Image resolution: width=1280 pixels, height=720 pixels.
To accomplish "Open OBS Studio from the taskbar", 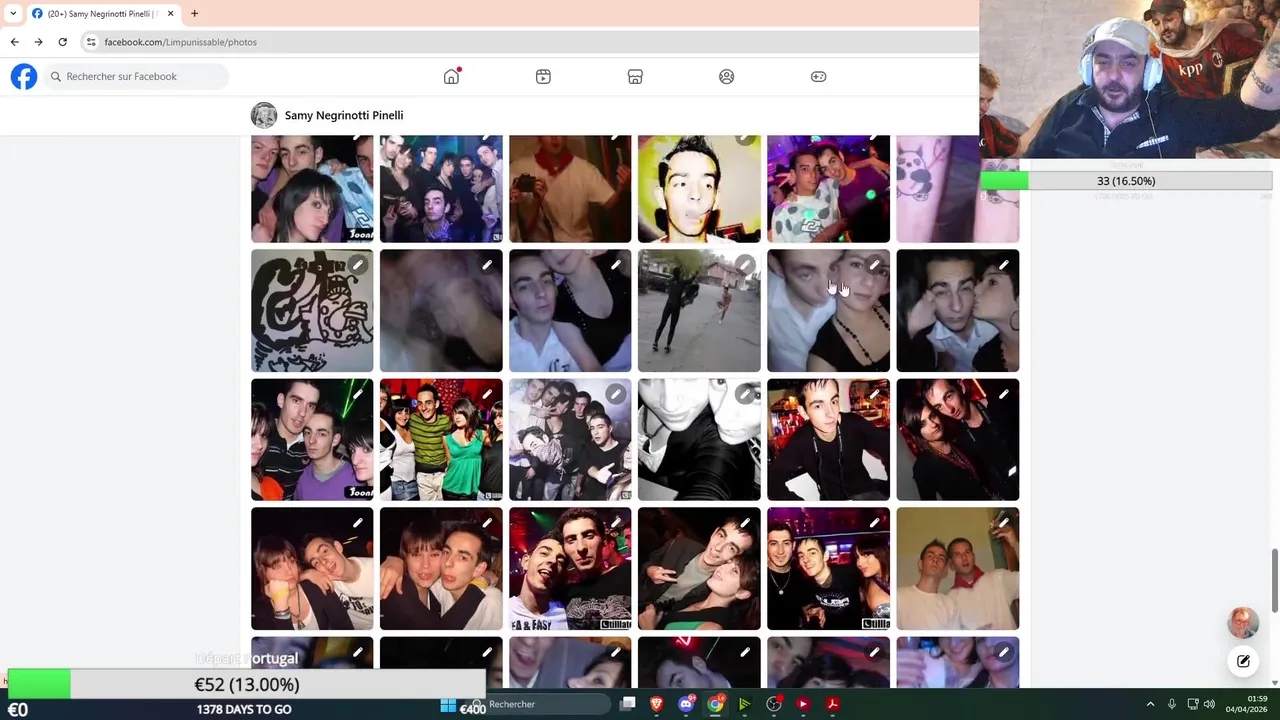I will [774, 704].
